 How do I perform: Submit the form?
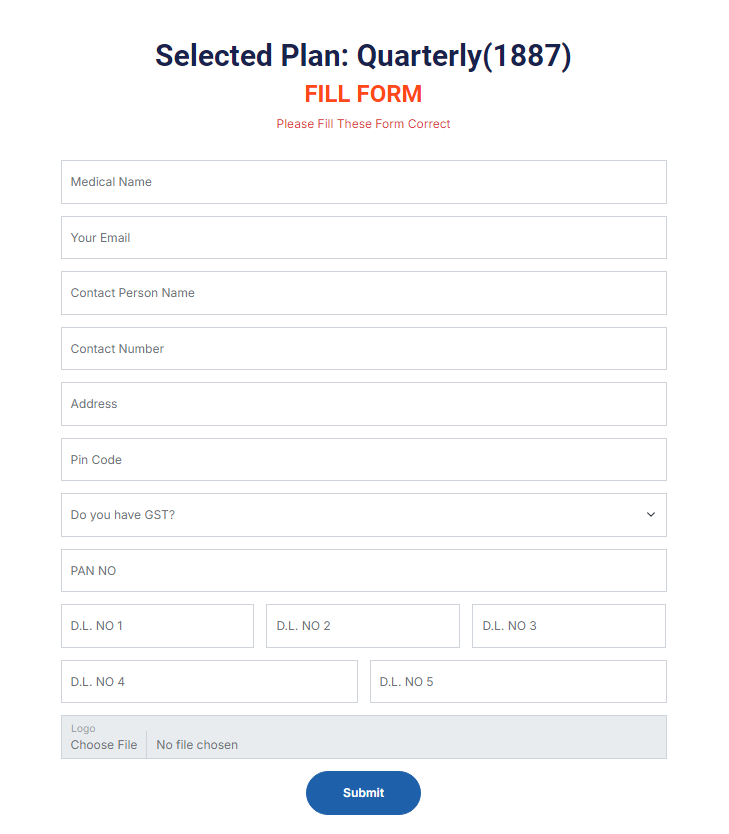point(363,793)
